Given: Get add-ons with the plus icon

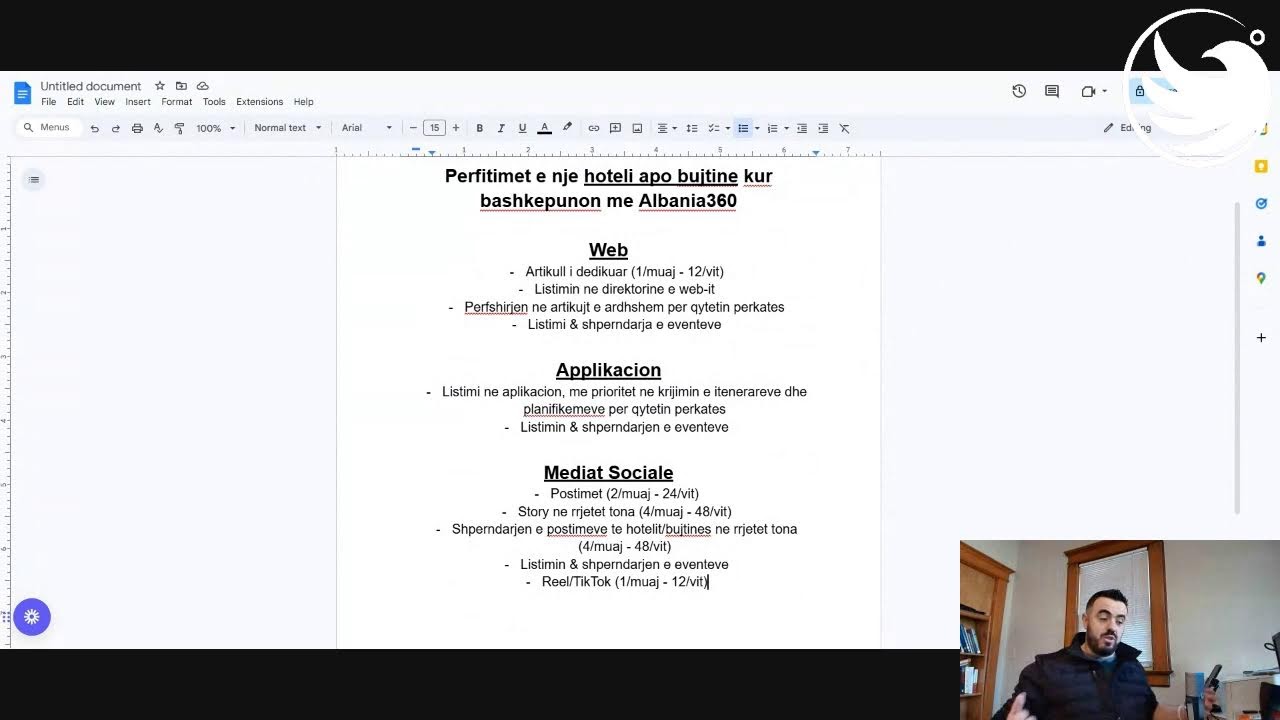Looking at the screenshot, I should (1261, 338).
